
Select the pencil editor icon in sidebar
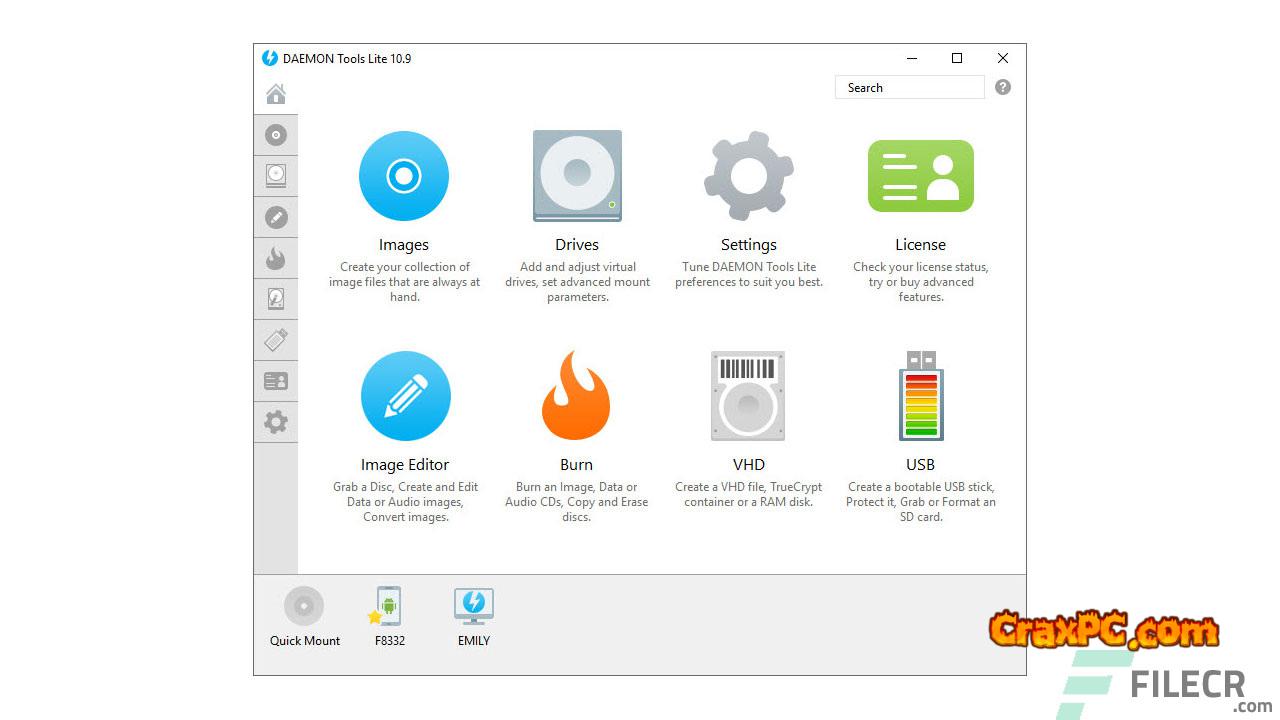[276, 217]
